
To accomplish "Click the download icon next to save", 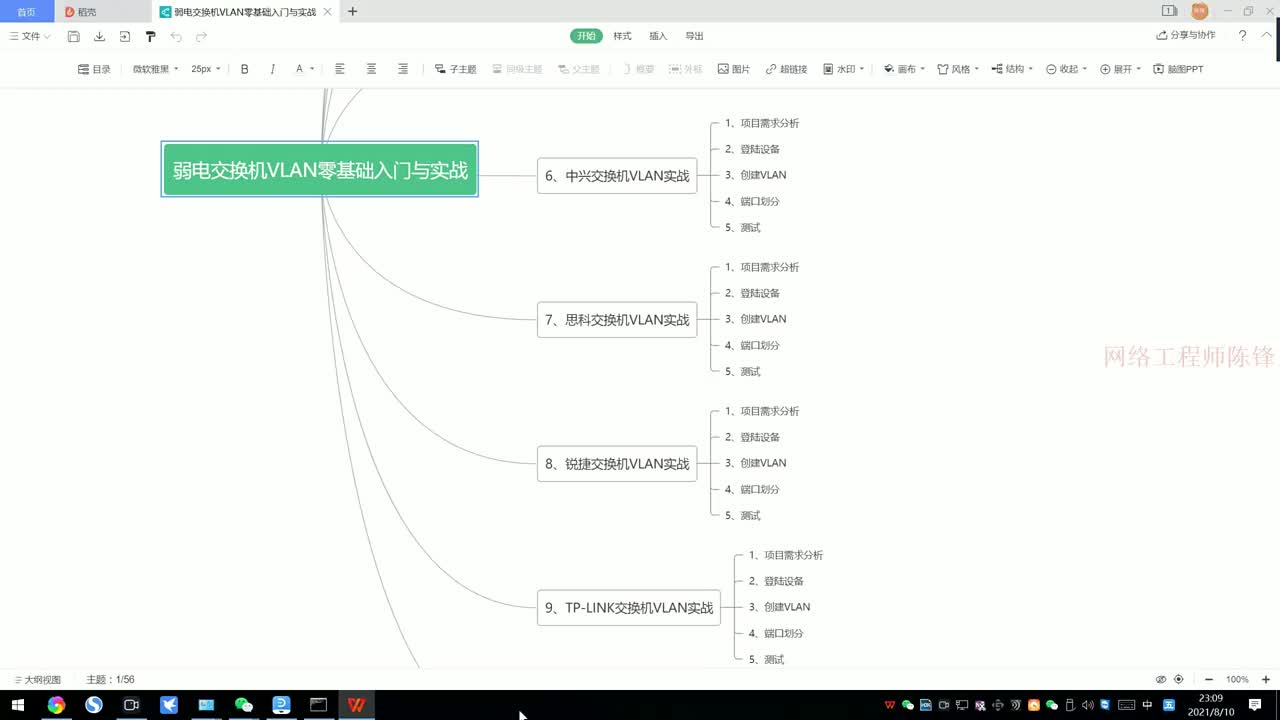I will pos(99,36).
